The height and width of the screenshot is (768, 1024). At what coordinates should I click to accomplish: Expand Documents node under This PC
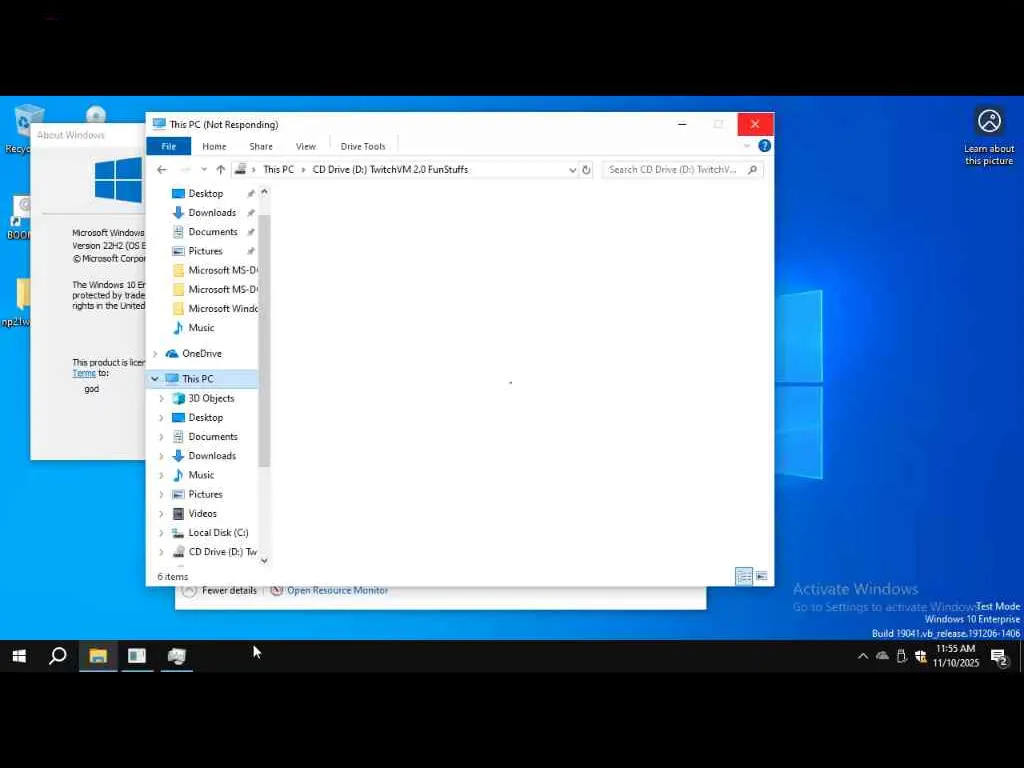[x=161, y=437]
